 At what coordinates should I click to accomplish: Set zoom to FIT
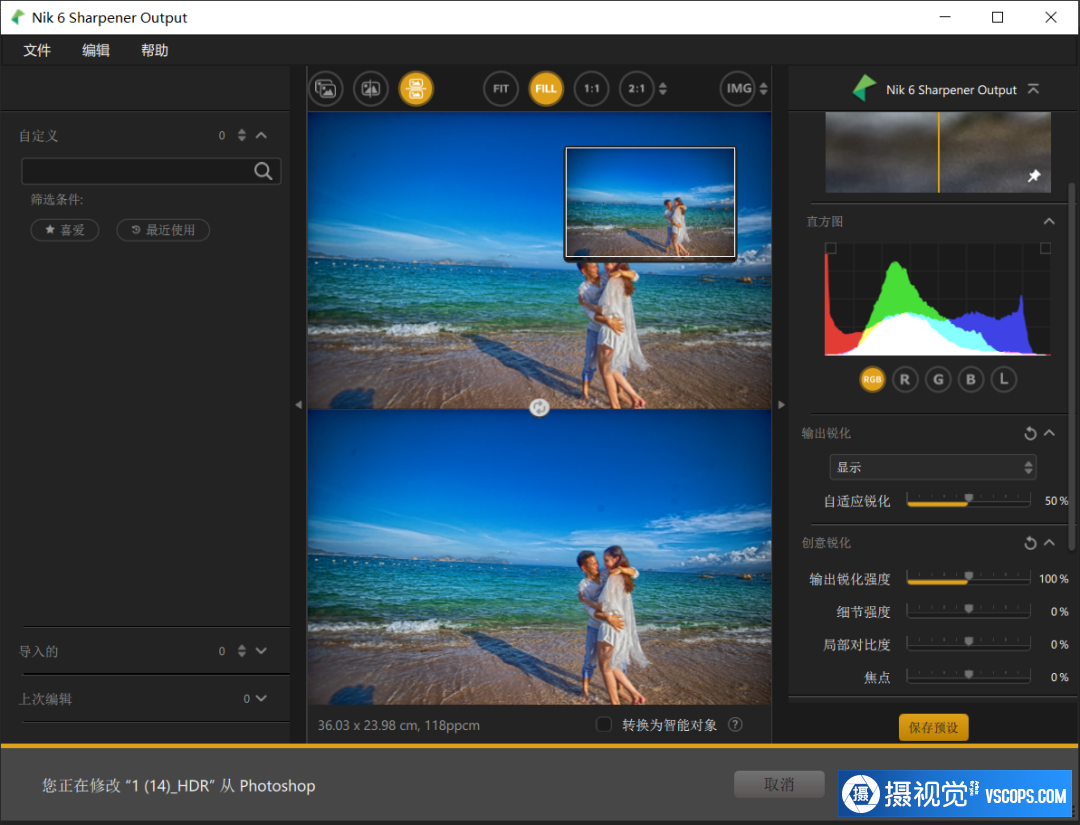pyautogui.click(x=501, y=89)
